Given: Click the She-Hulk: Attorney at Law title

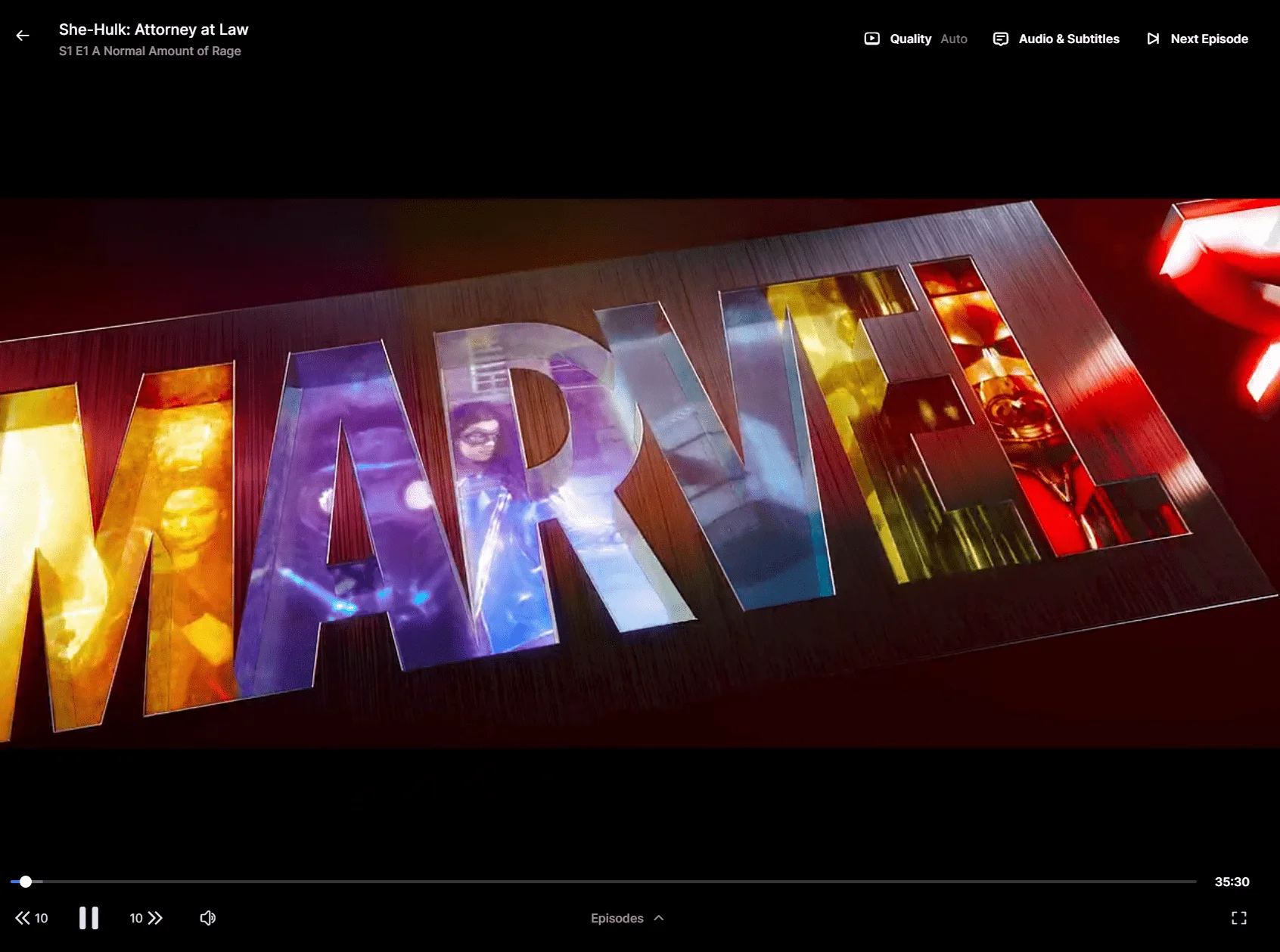Looking at the screenshot, I should pos(154,29).
